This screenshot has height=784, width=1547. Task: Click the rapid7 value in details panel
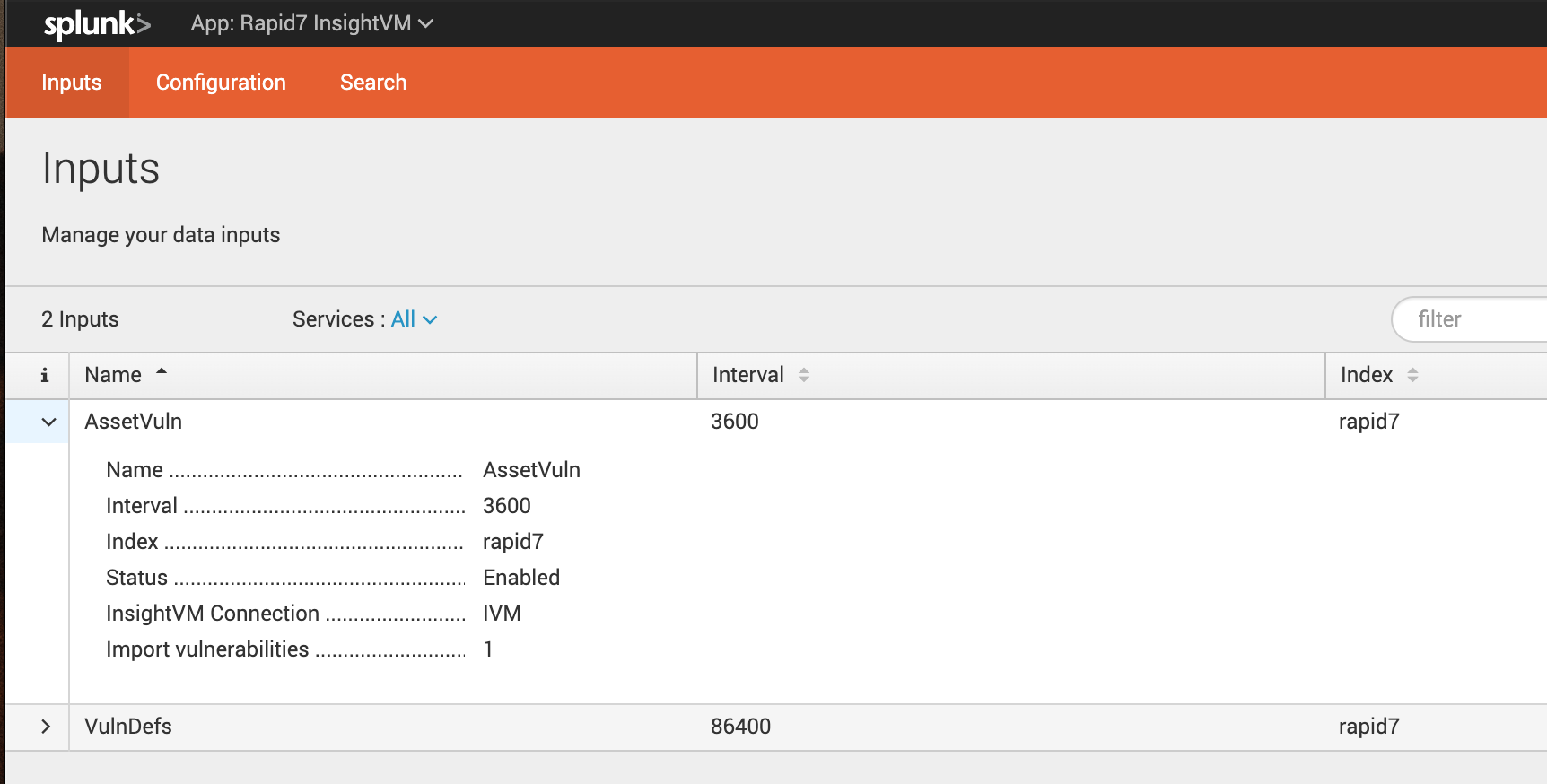point(513,542)
